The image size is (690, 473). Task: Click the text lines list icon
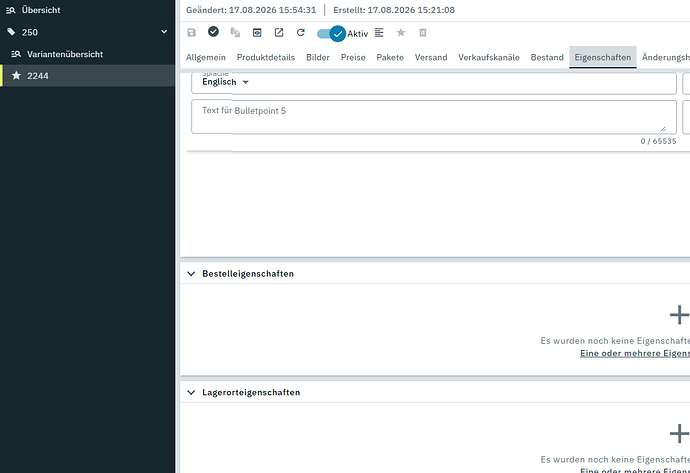pyautogui.click(x=379, y=33)
